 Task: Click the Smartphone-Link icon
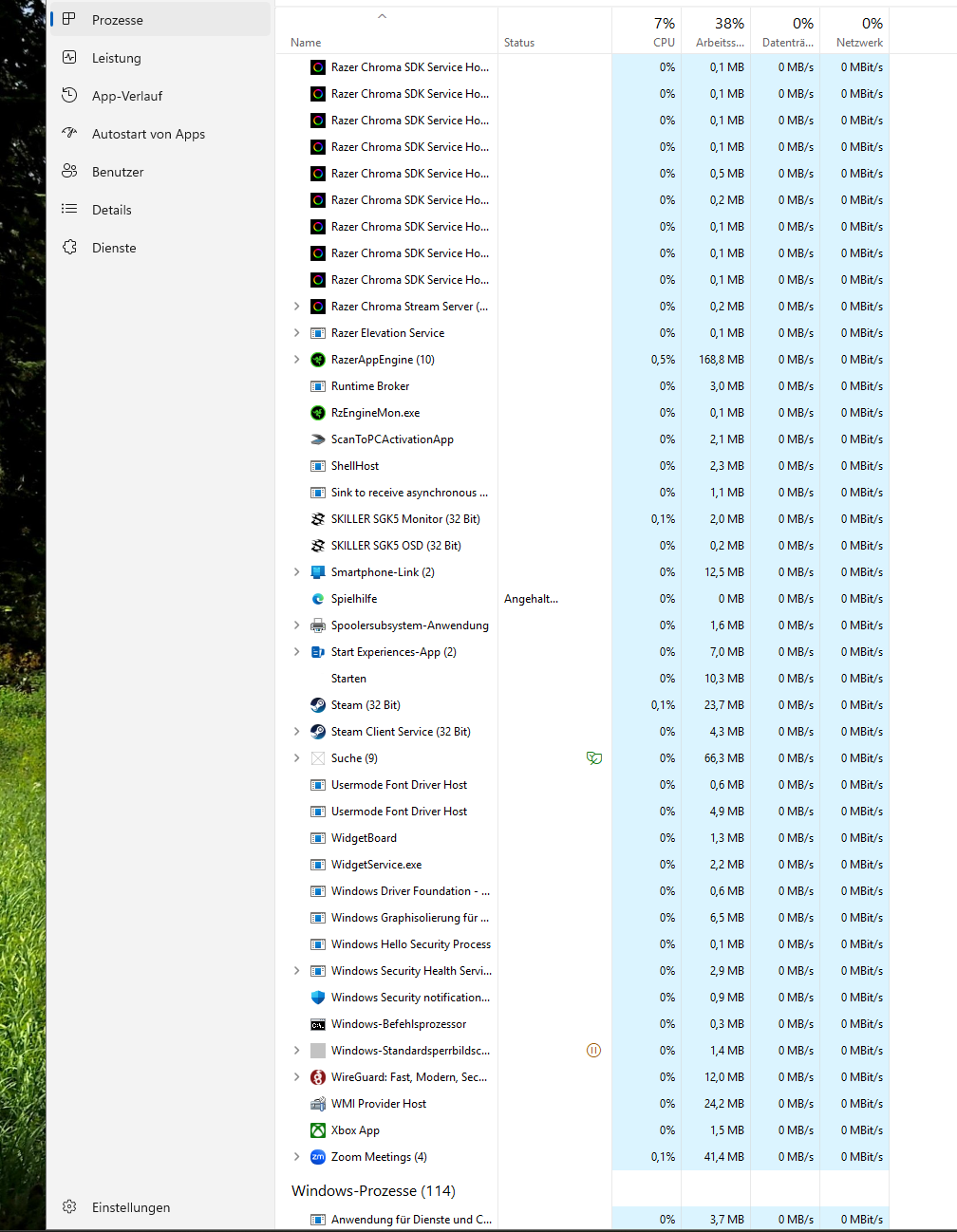click(318, 572)
